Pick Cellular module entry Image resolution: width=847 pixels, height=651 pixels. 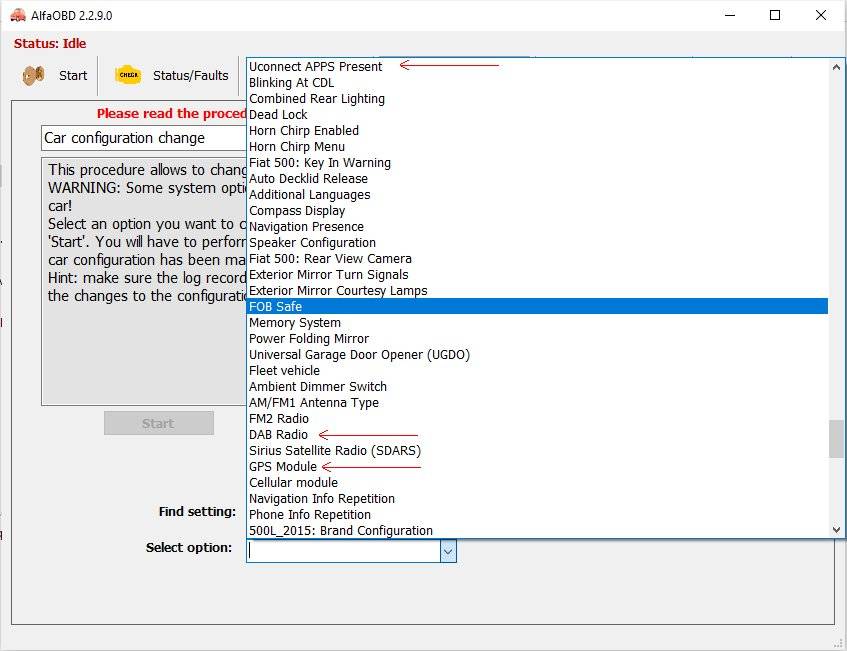point(537,482)
